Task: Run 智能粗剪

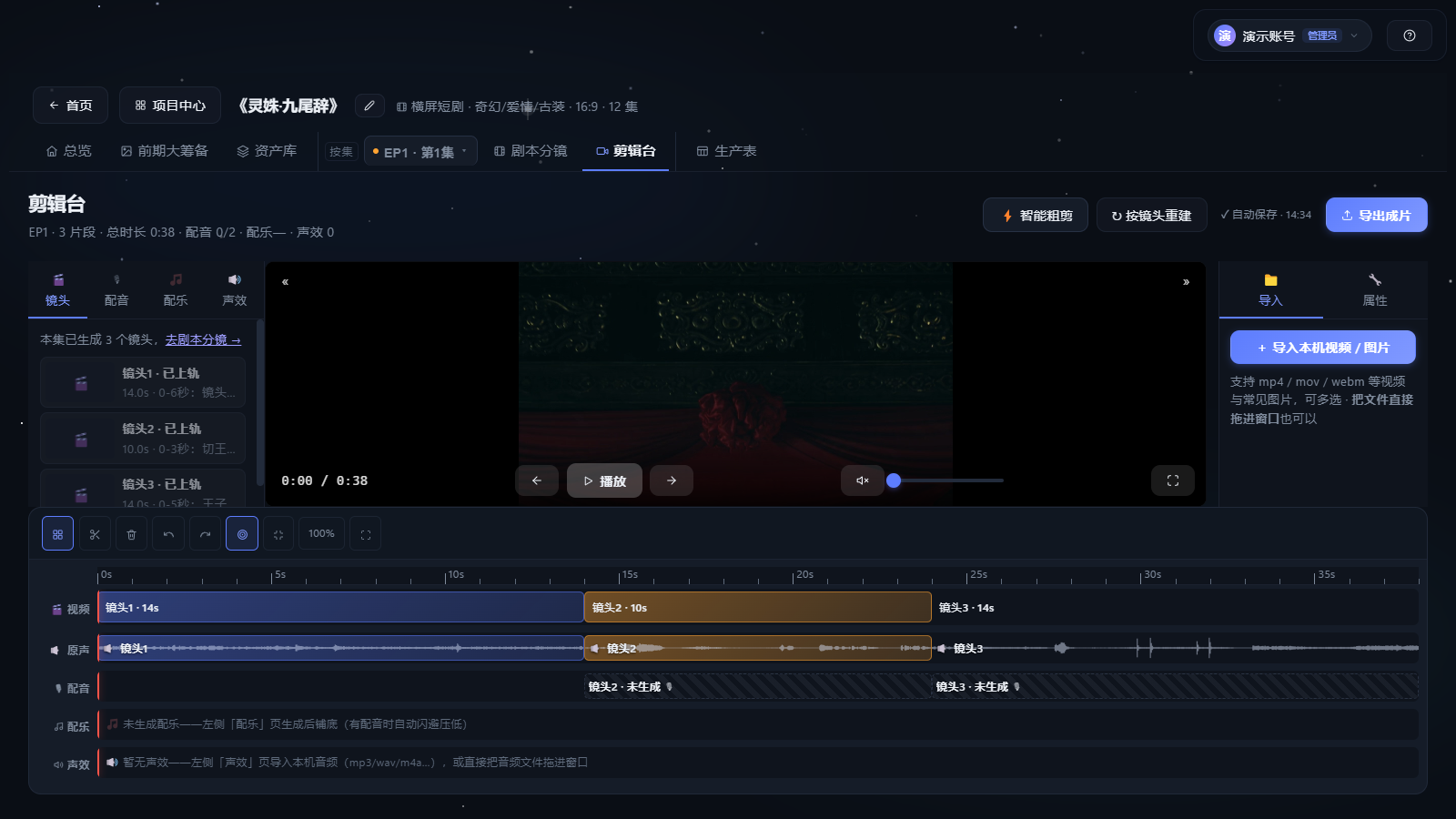Action: click(1036, 216)
